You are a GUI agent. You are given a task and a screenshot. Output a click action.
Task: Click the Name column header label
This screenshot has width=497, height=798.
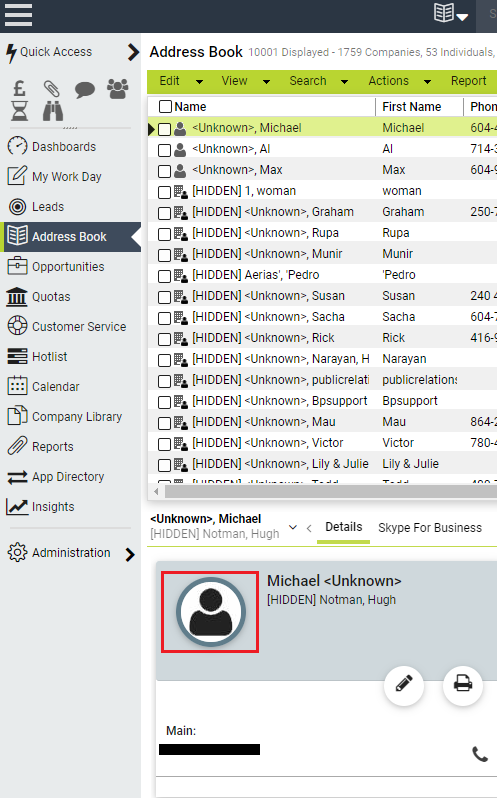190,107
